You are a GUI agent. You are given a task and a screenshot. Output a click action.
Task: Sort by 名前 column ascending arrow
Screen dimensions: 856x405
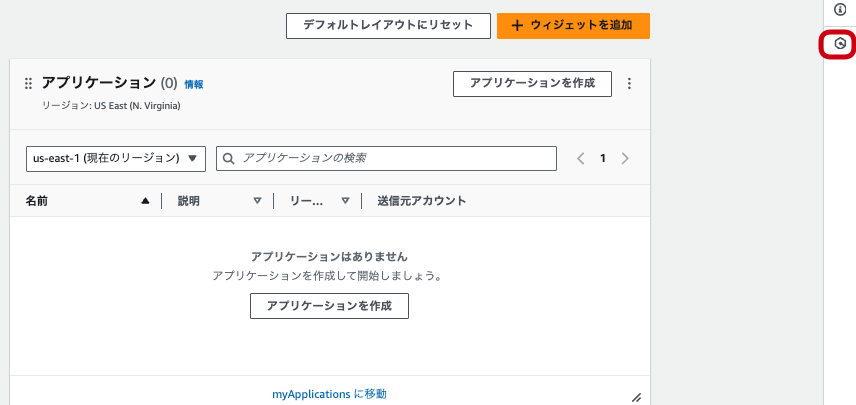[145, 201]
